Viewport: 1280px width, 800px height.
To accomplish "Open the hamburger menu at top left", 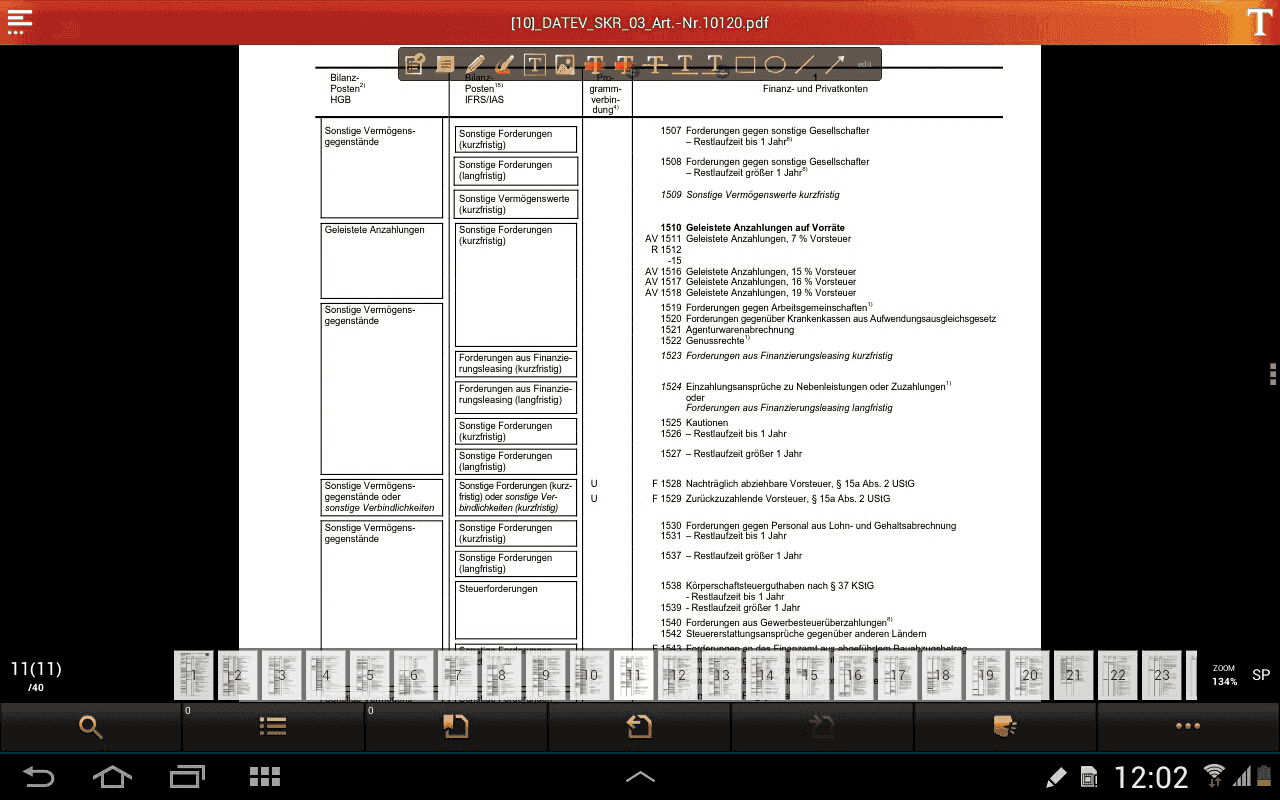I will coord(19,22).
